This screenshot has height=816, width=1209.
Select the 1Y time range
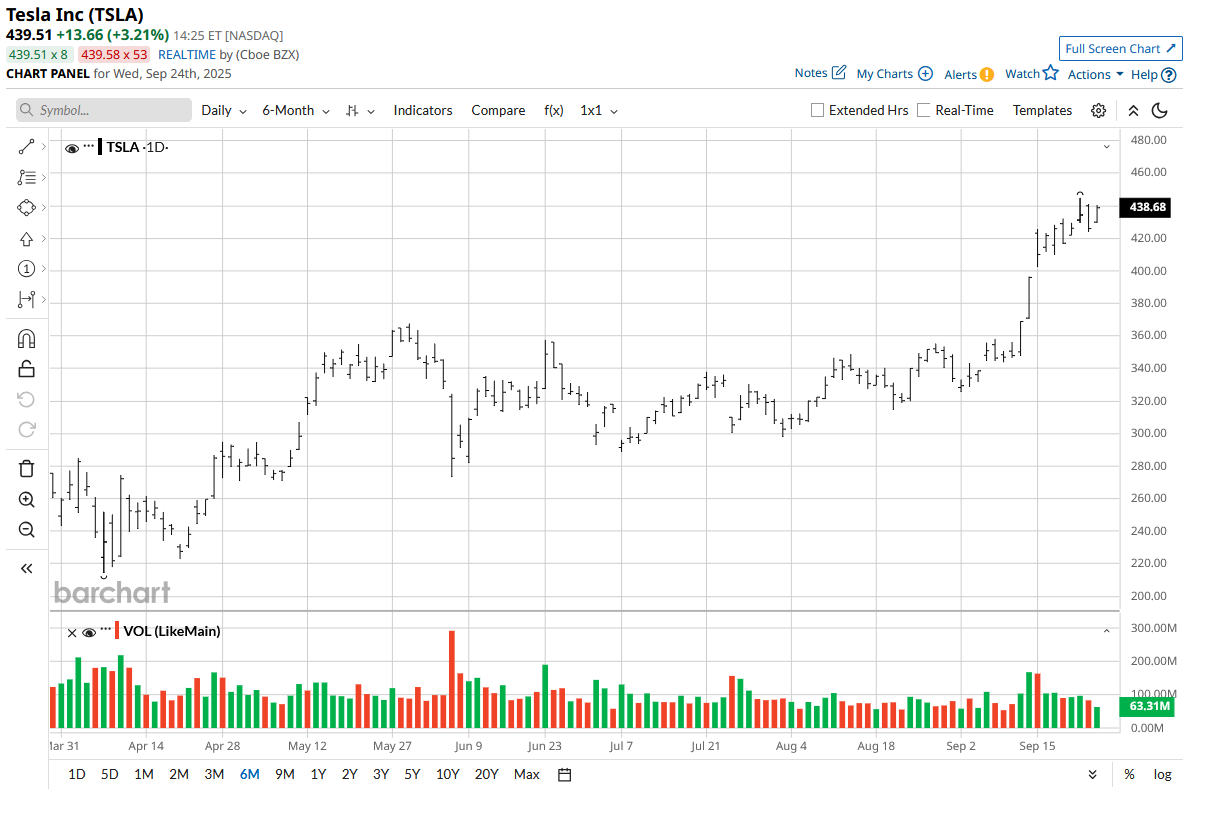(318, 774)
